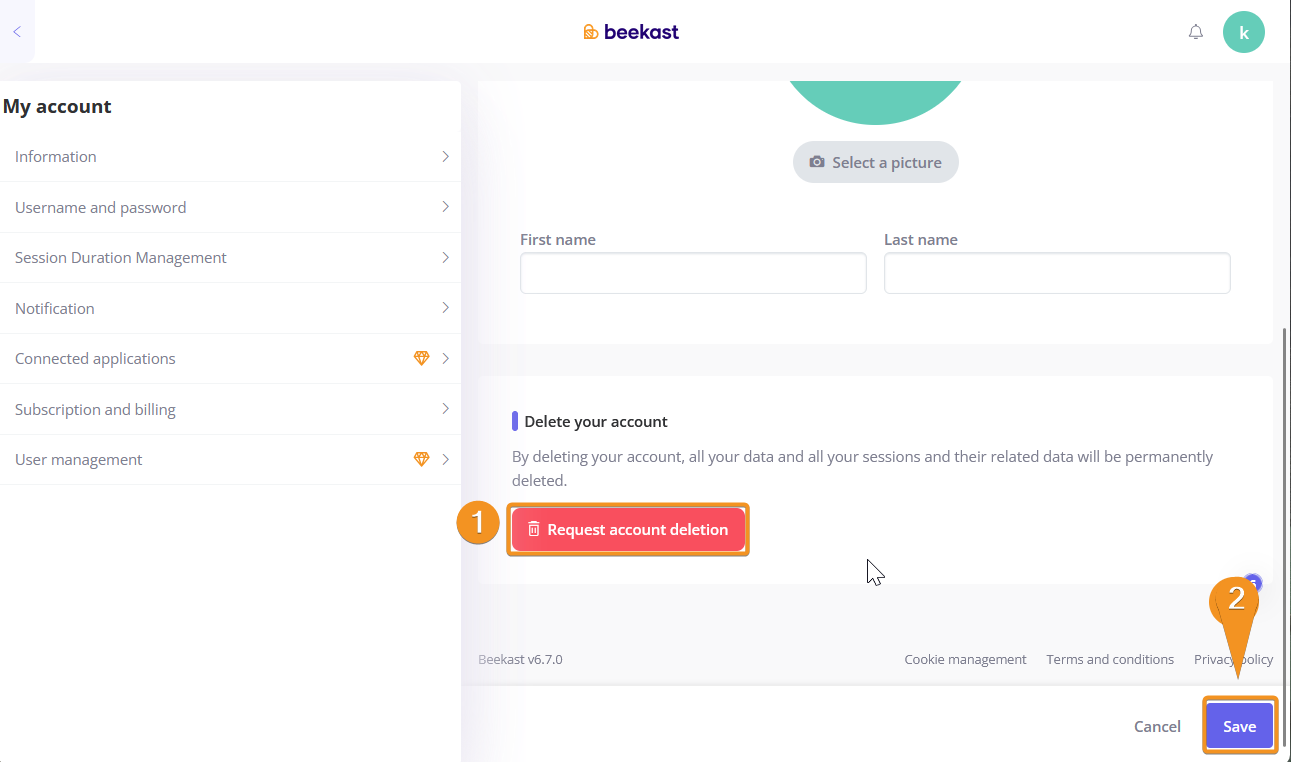
Task: Click the trash icon on the deletion button
Action: 534,529
